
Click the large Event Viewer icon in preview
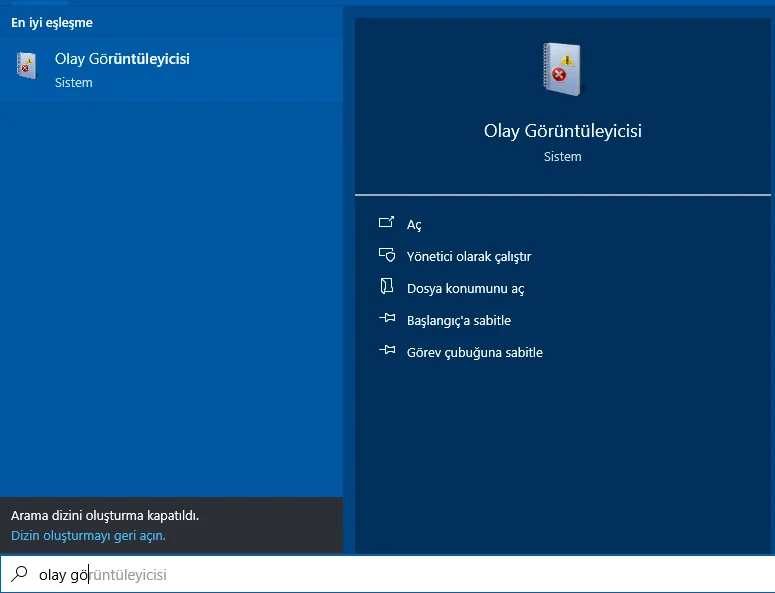[562, 69]
